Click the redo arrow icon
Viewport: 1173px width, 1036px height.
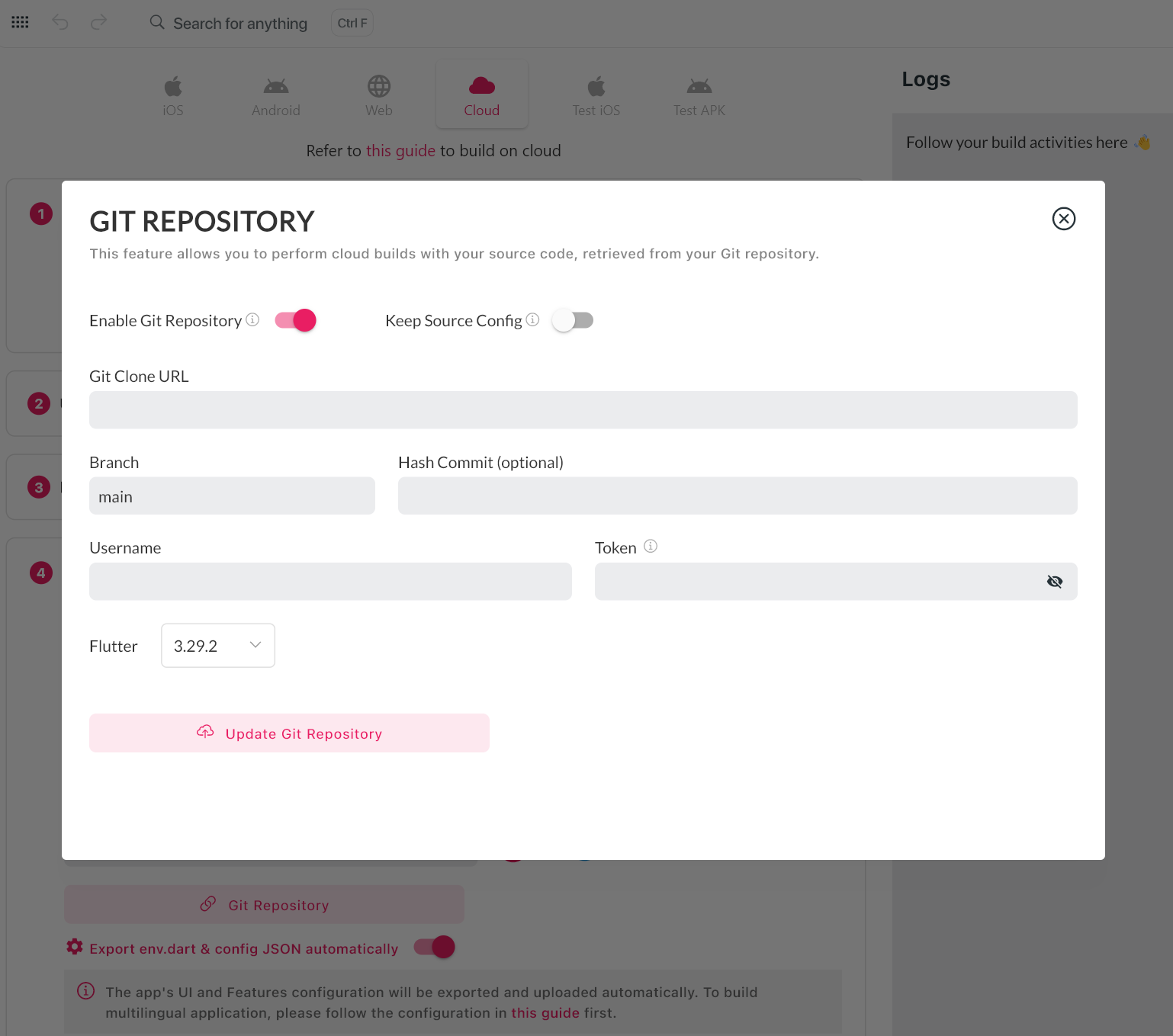click(x=98, y=23)
